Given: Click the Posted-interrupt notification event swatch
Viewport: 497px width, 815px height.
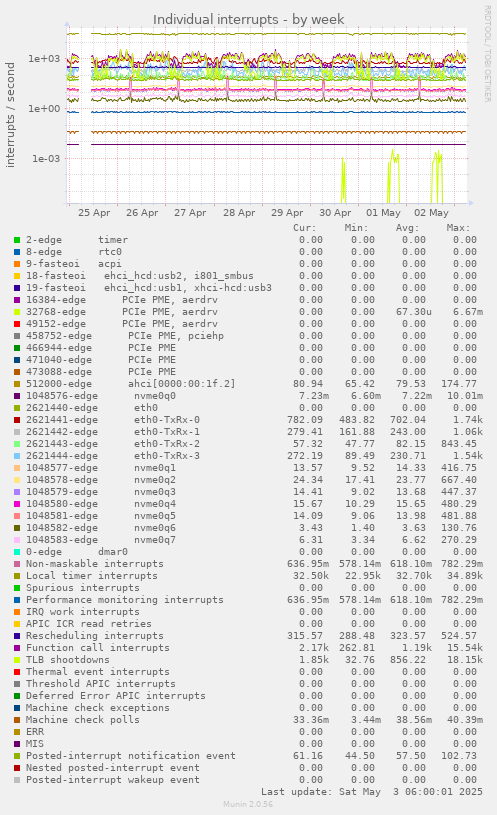Looking at the screenshot, I should [17, 756].
